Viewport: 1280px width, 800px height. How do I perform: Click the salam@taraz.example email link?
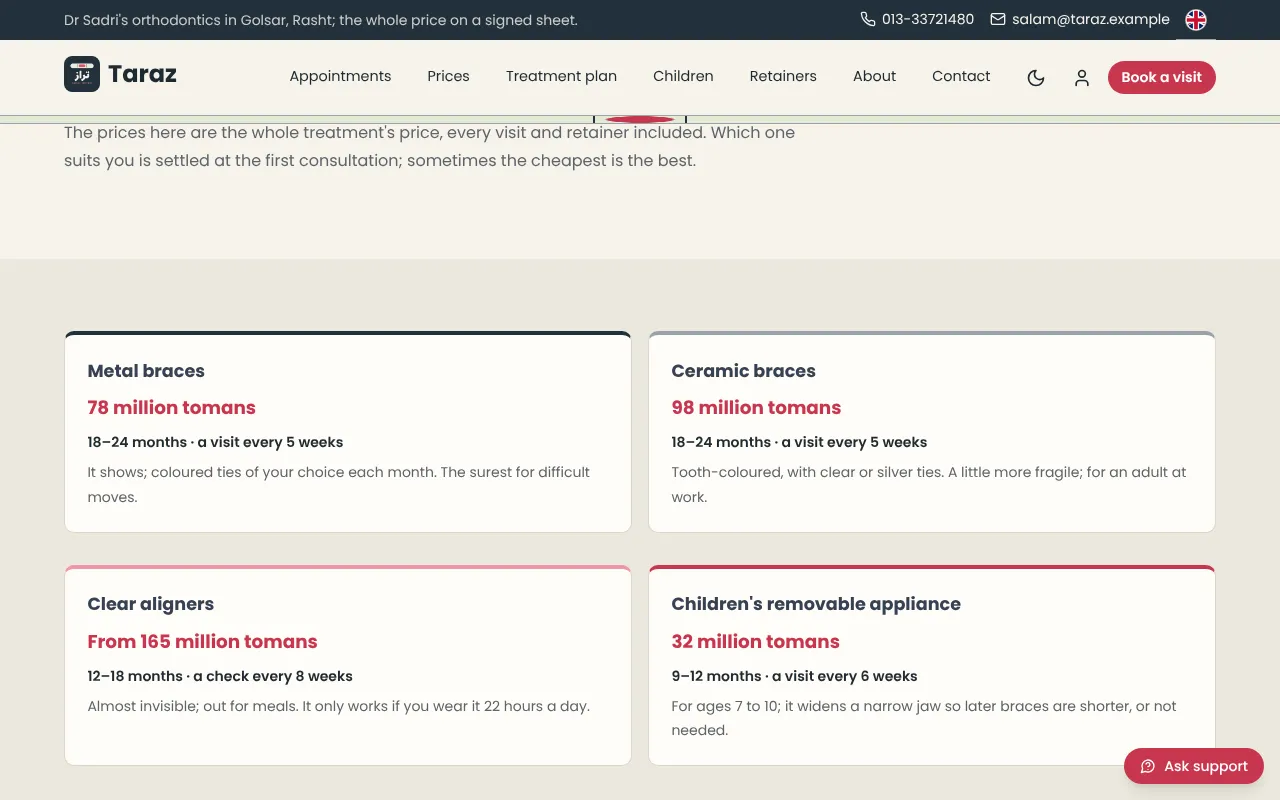click(x=1091, y=19)
